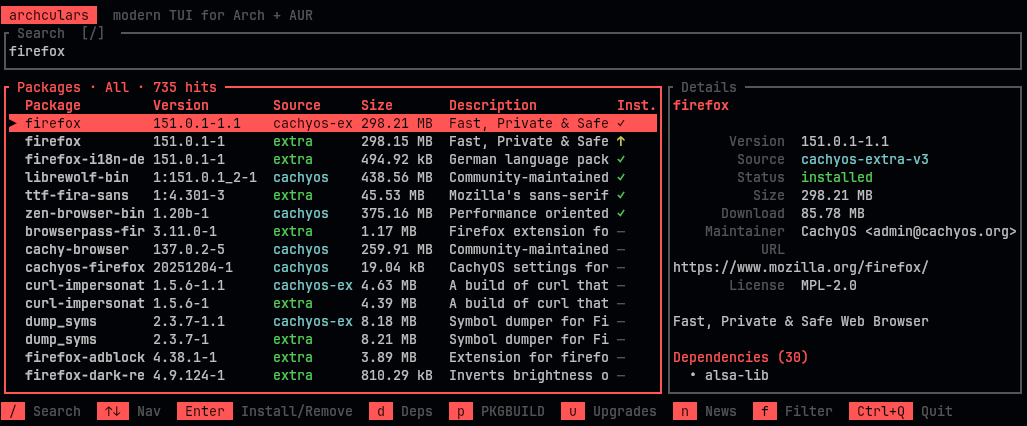Screen dimensions: 1027x426
Task: Click the installed checkmark for zen-browser-bin
Action: pos(622,213)
